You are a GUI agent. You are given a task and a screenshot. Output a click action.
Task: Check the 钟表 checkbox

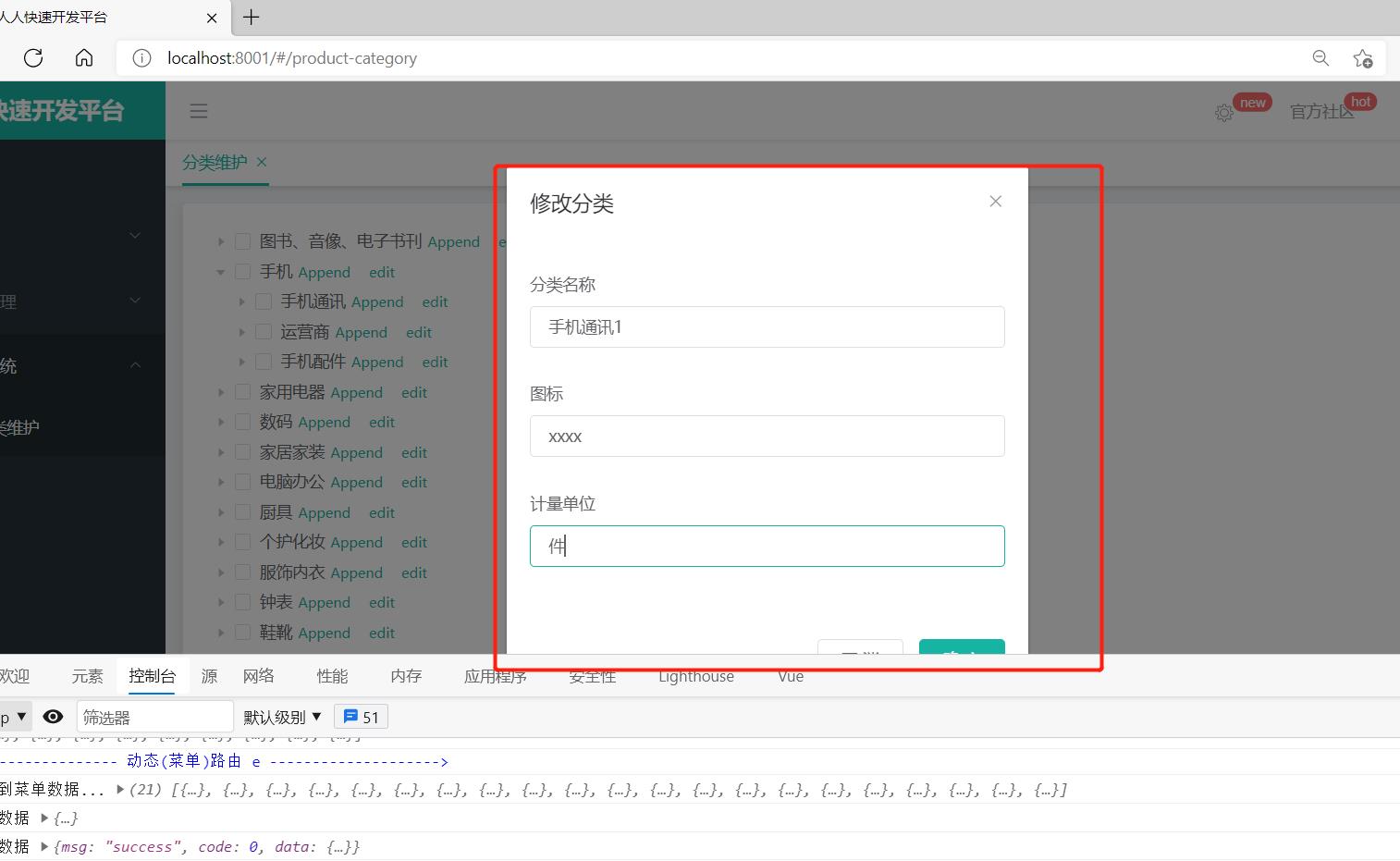[243, 602]
